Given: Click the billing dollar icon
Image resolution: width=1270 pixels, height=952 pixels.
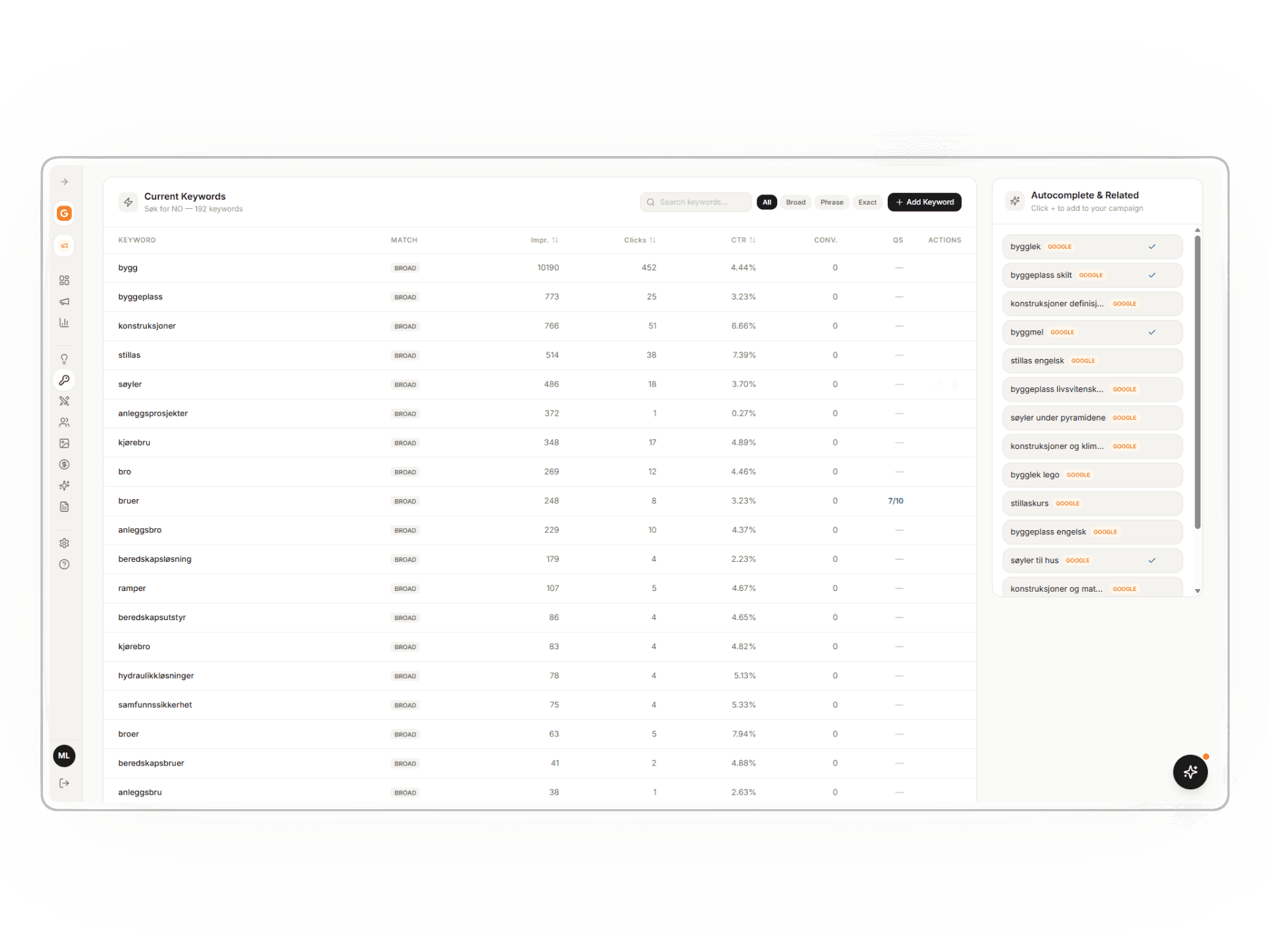Looking at the screenshot, I should [63, 464].
